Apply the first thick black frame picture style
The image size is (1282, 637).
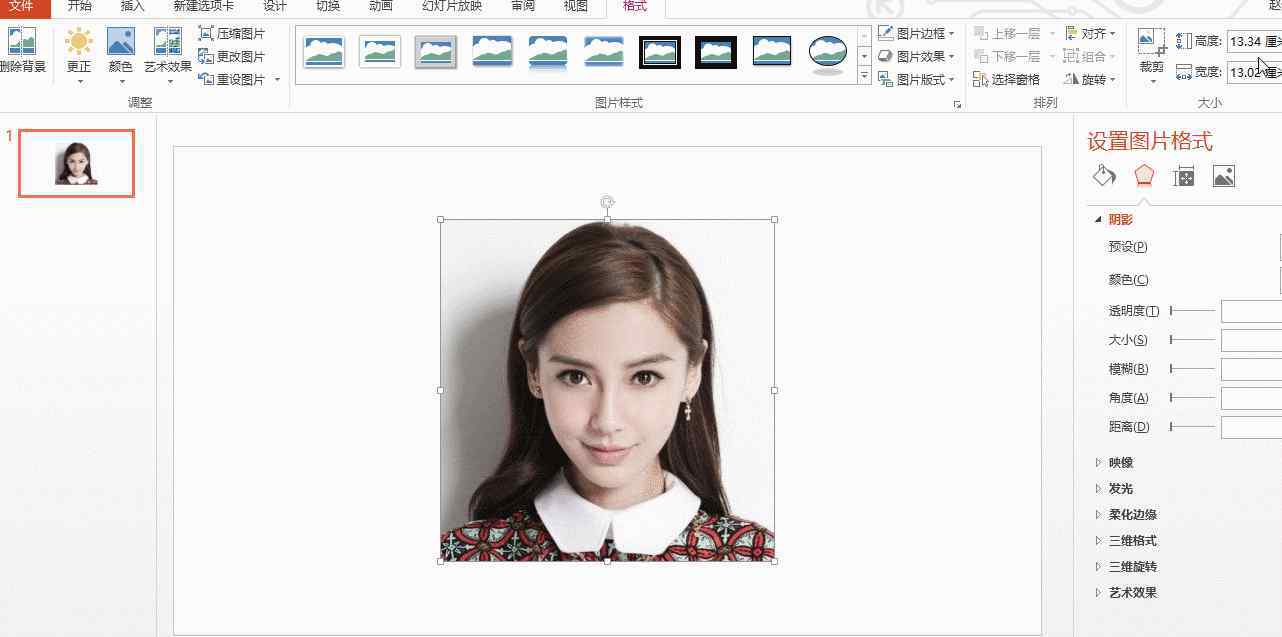tap(660, 52)
